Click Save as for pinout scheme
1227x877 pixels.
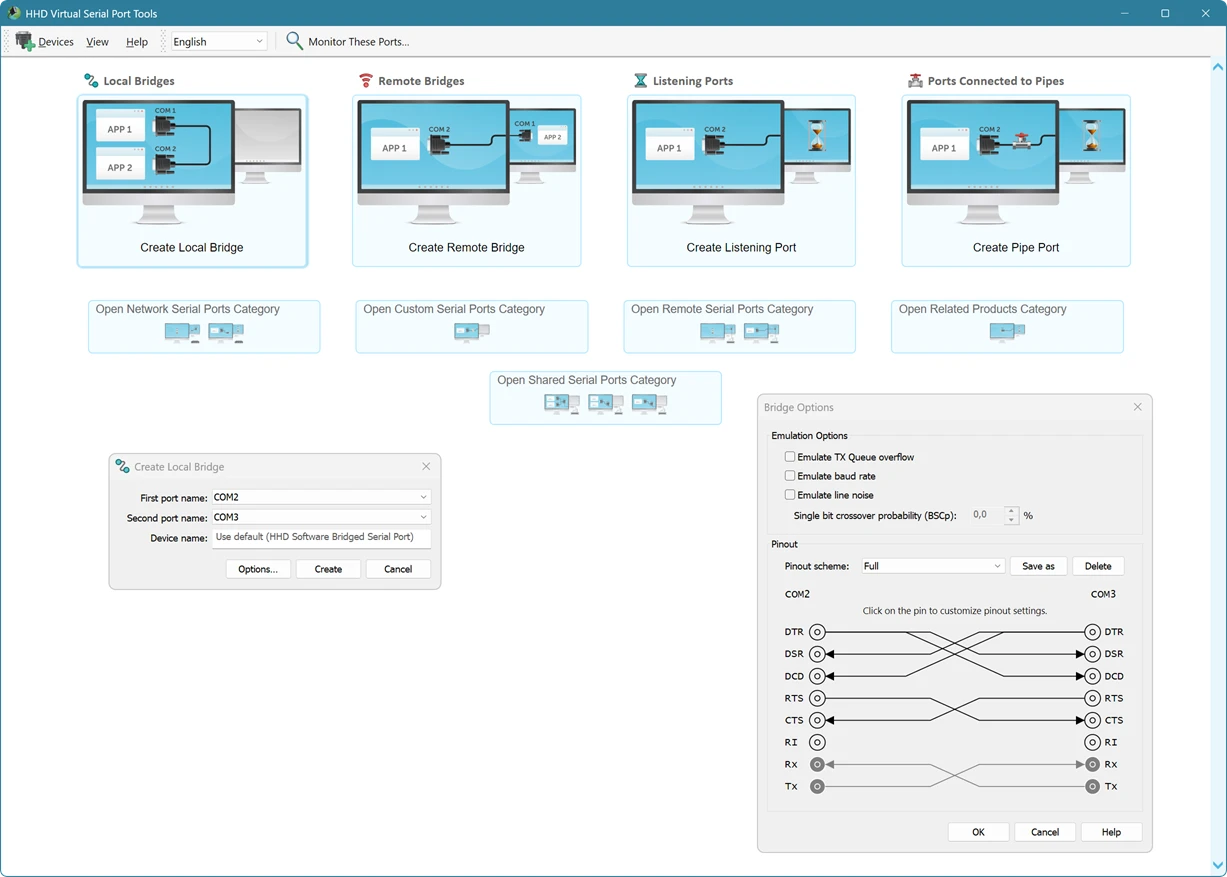coord(1038,566)
